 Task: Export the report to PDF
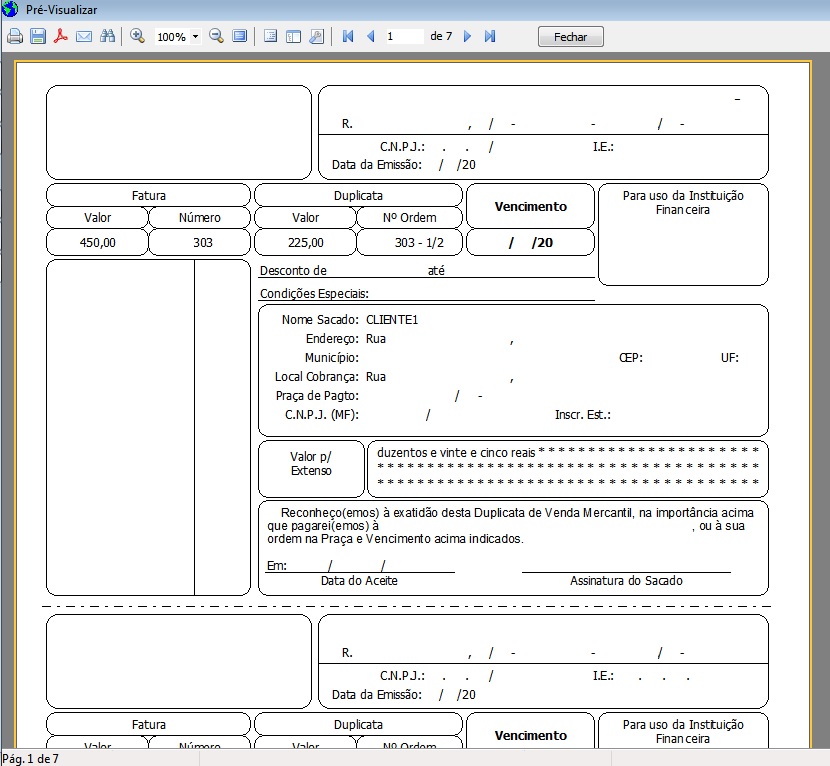pyautogui.click(x=61, y=37)
